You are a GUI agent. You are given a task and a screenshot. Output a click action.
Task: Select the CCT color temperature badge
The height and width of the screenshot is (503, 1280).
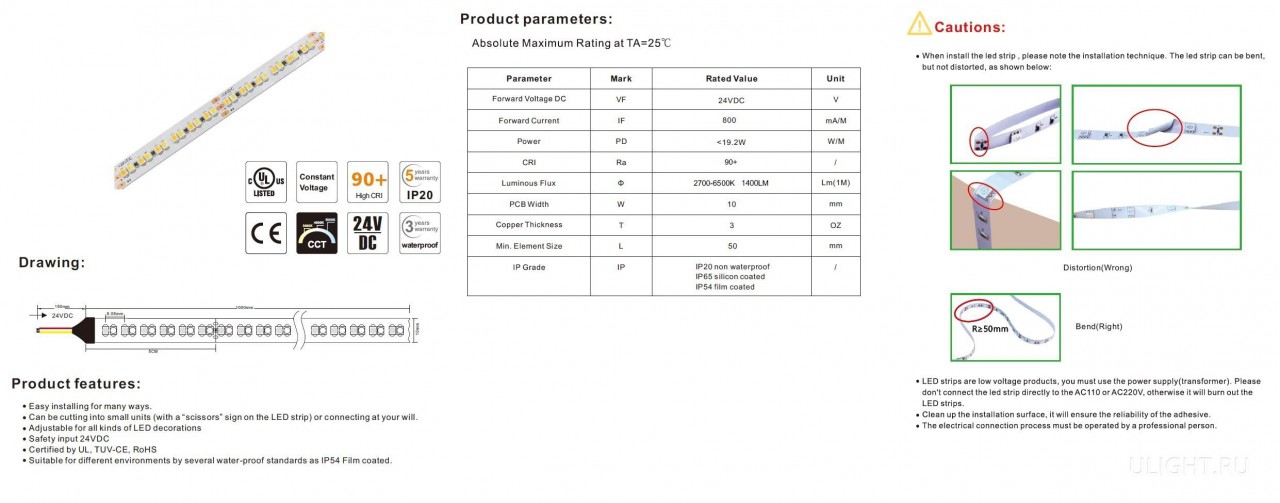(x=317, y=233)
